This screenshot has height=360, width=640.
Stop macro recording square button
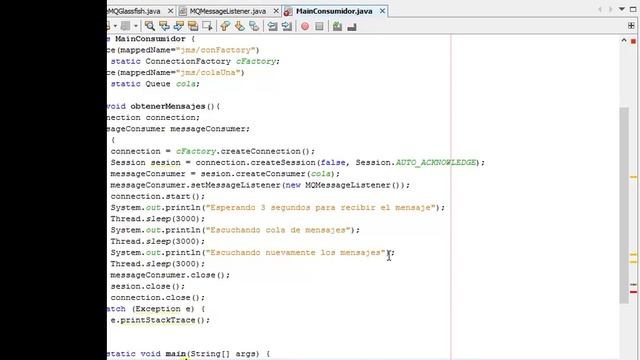point(319,26)
